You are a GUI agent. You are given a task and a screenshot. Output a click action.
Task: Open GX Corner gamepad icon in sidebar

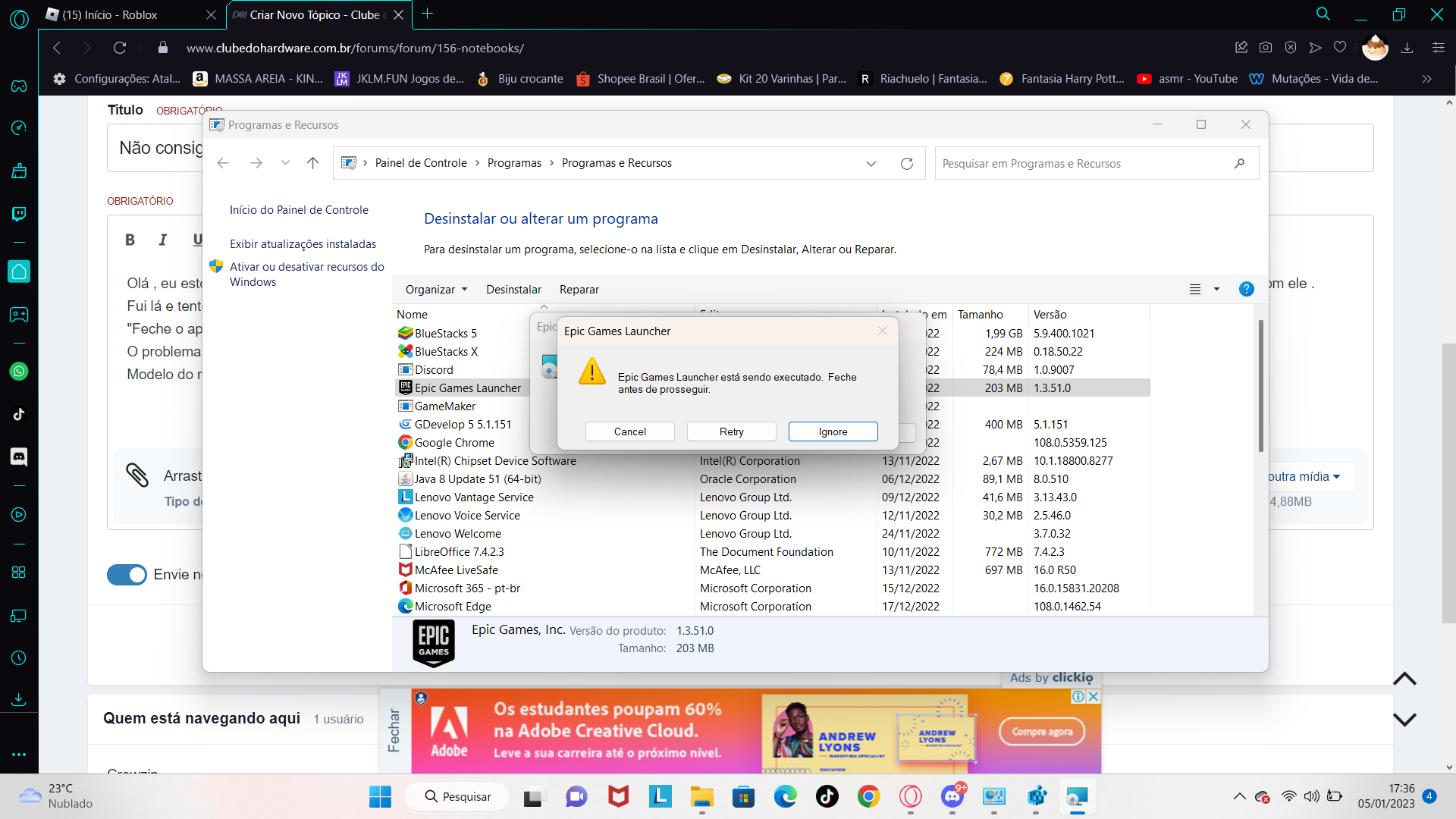(19, 86)
